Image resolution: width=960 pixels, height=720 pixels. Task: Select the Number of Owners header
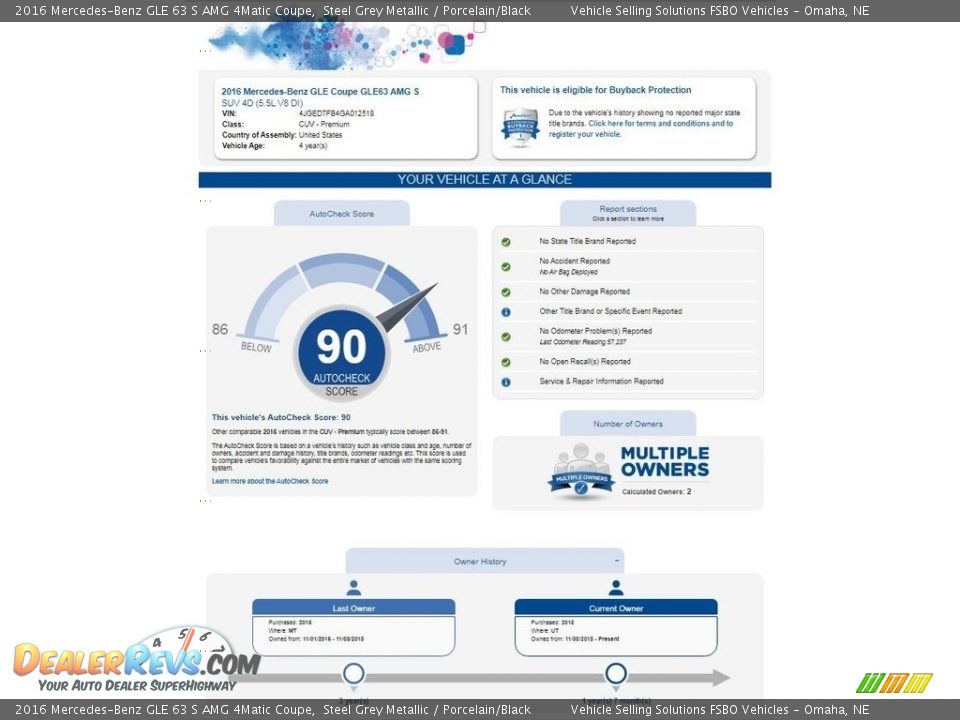627,424
